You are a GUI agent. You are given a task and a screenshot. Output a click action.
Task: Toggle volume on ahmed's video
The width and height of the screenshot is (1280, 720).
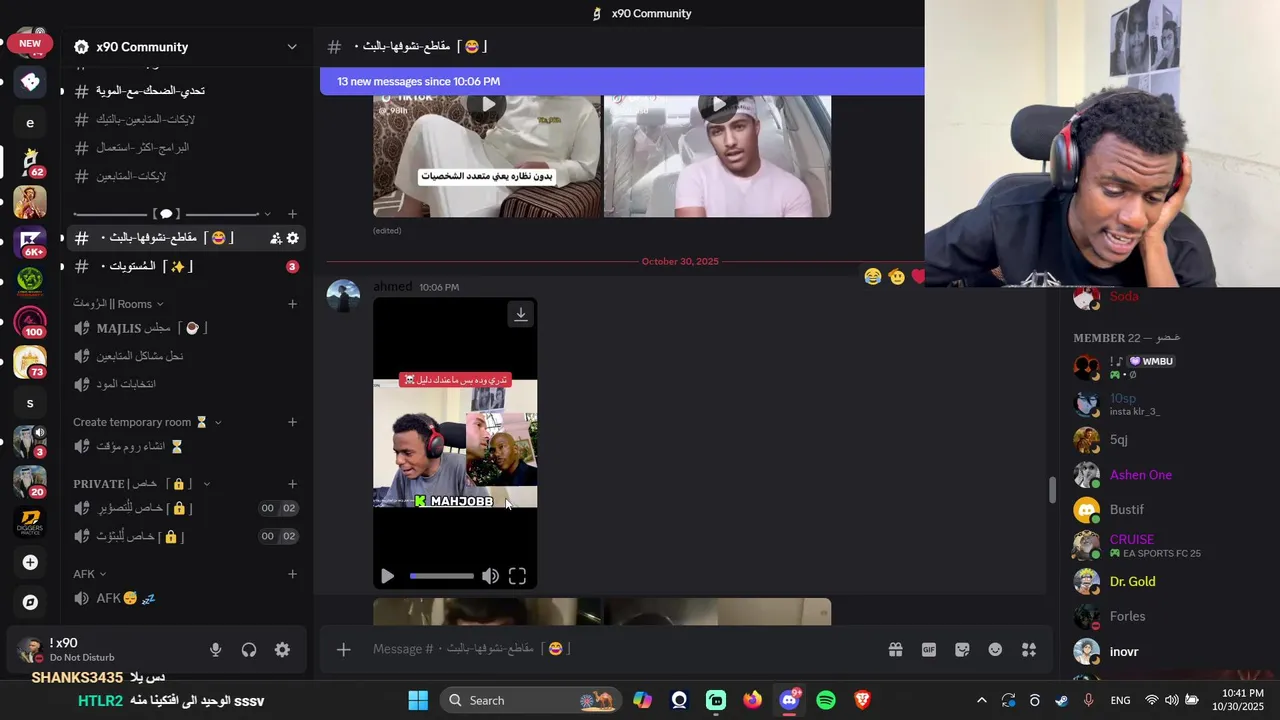[x=490, y=576]
